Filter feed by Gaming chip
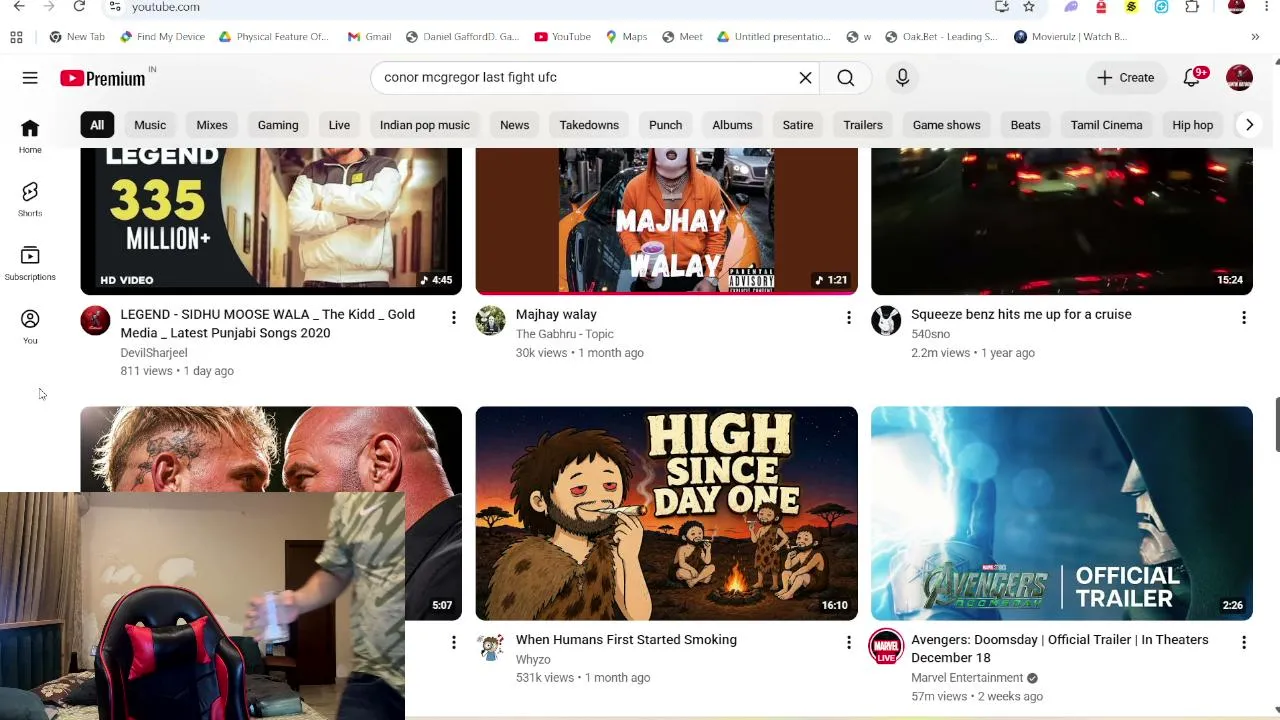Image resolution: width=1280 pixels, height=720 pixels. 278,125
